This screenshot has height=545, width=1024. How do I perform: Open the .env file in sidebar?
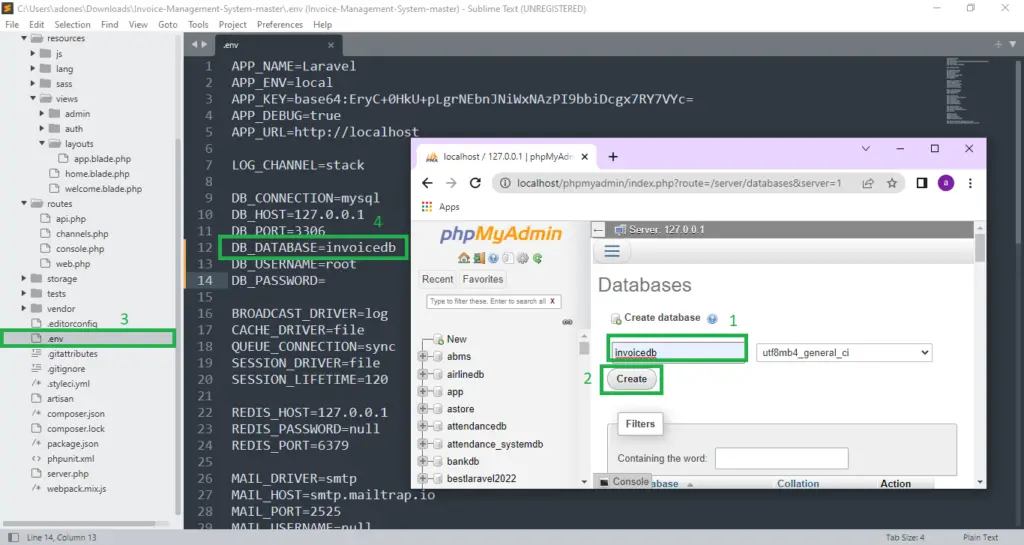coord(56,339)
